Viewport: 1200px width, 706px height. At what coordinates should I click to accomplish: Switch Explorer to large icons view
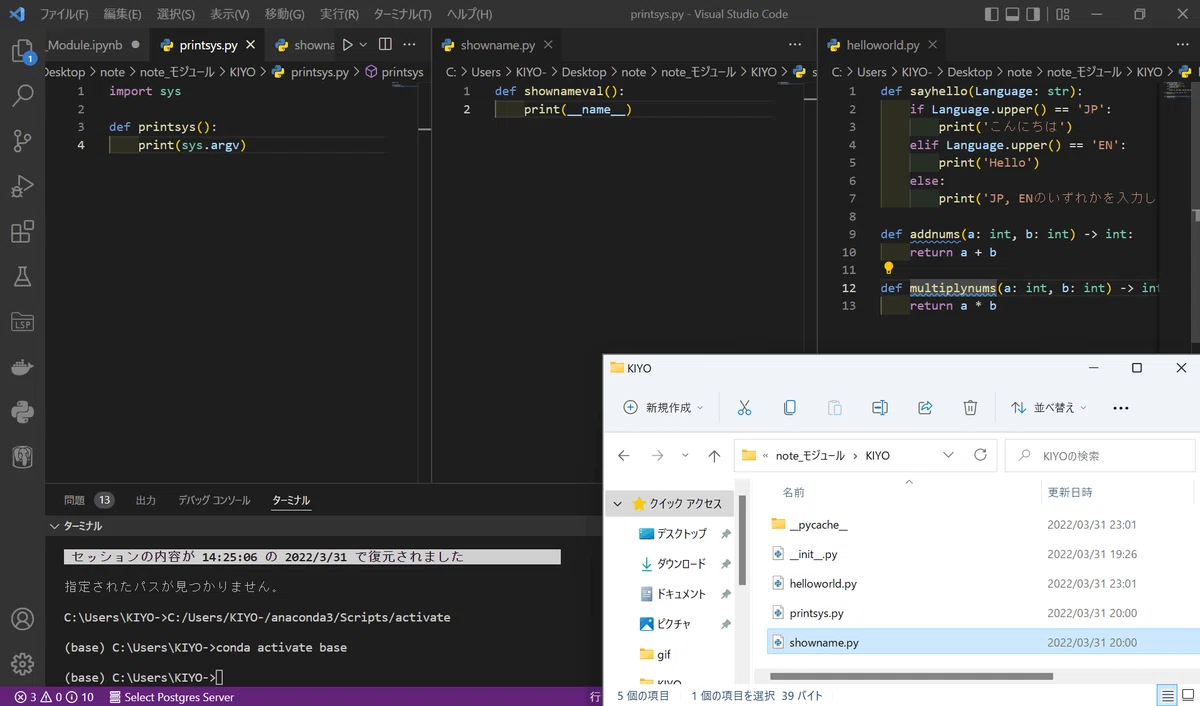click(x=1187, y=696)
